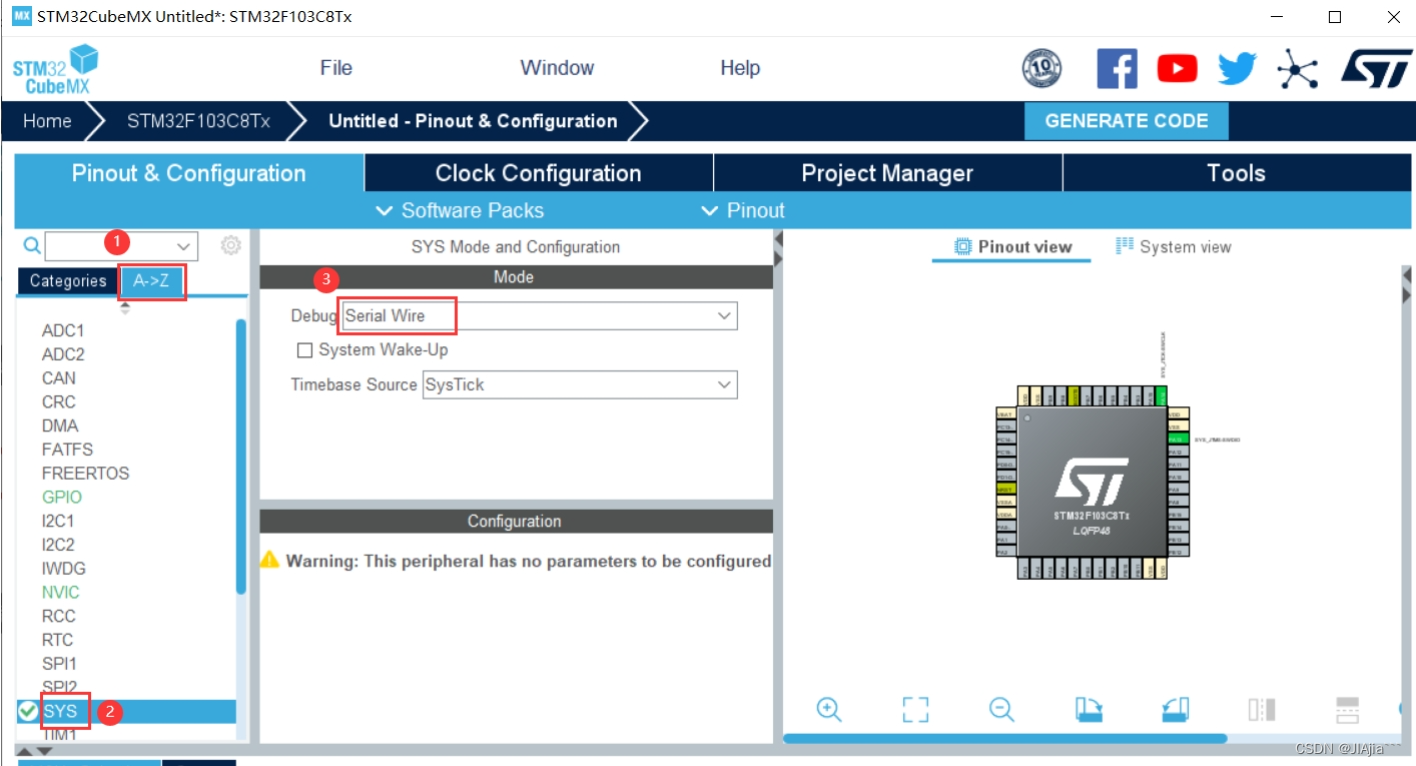
Task: Click the GENERATE CODE button
Action: (1126, 121)
